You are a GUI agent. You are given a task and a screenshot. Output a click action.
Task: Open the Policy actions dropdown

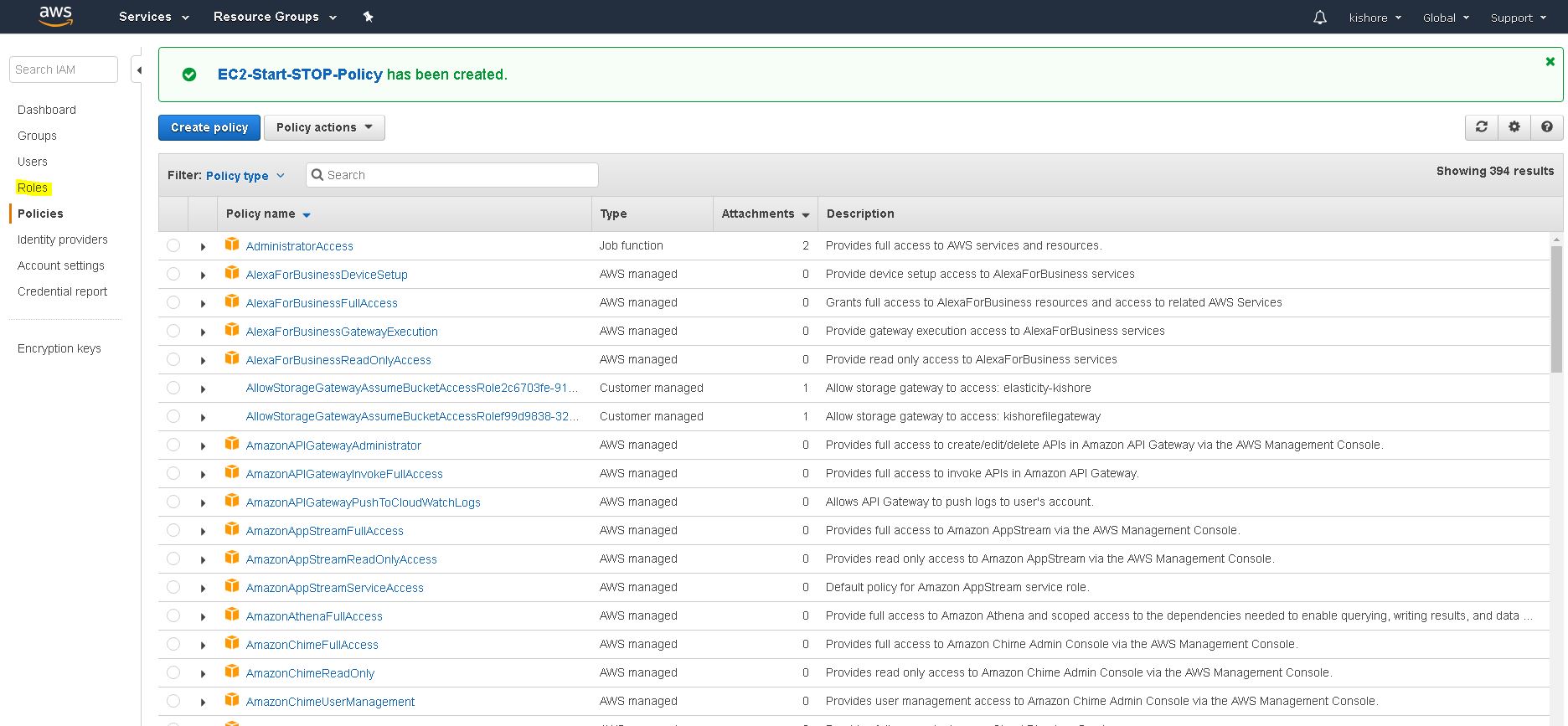(x=324, y=127)
